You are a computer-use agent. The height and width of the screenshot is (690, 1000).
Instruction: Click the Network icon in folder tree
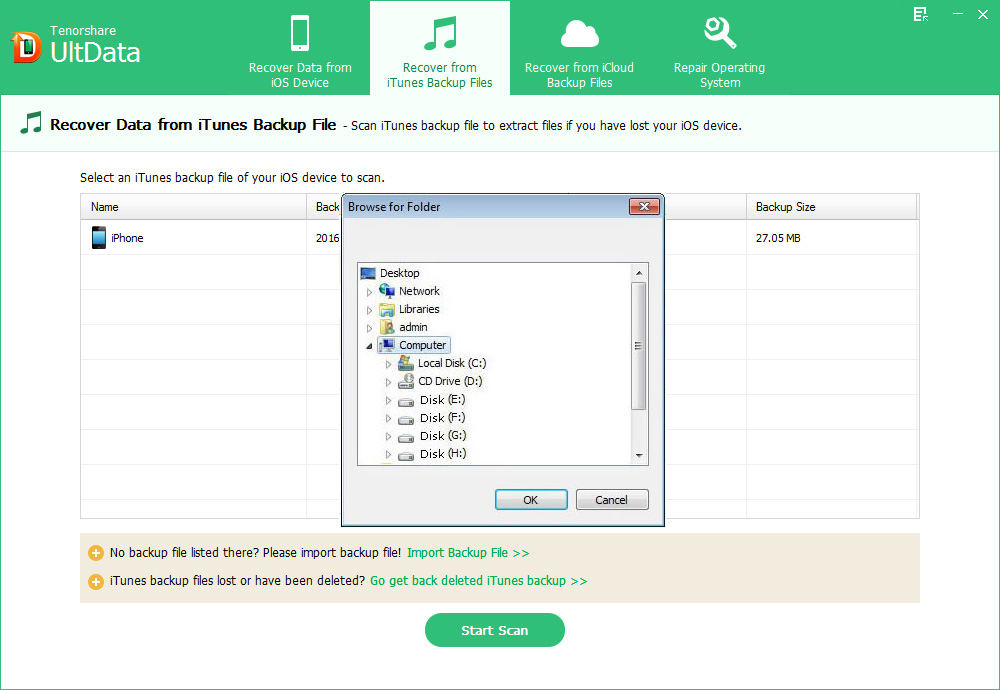coord(386,291)
